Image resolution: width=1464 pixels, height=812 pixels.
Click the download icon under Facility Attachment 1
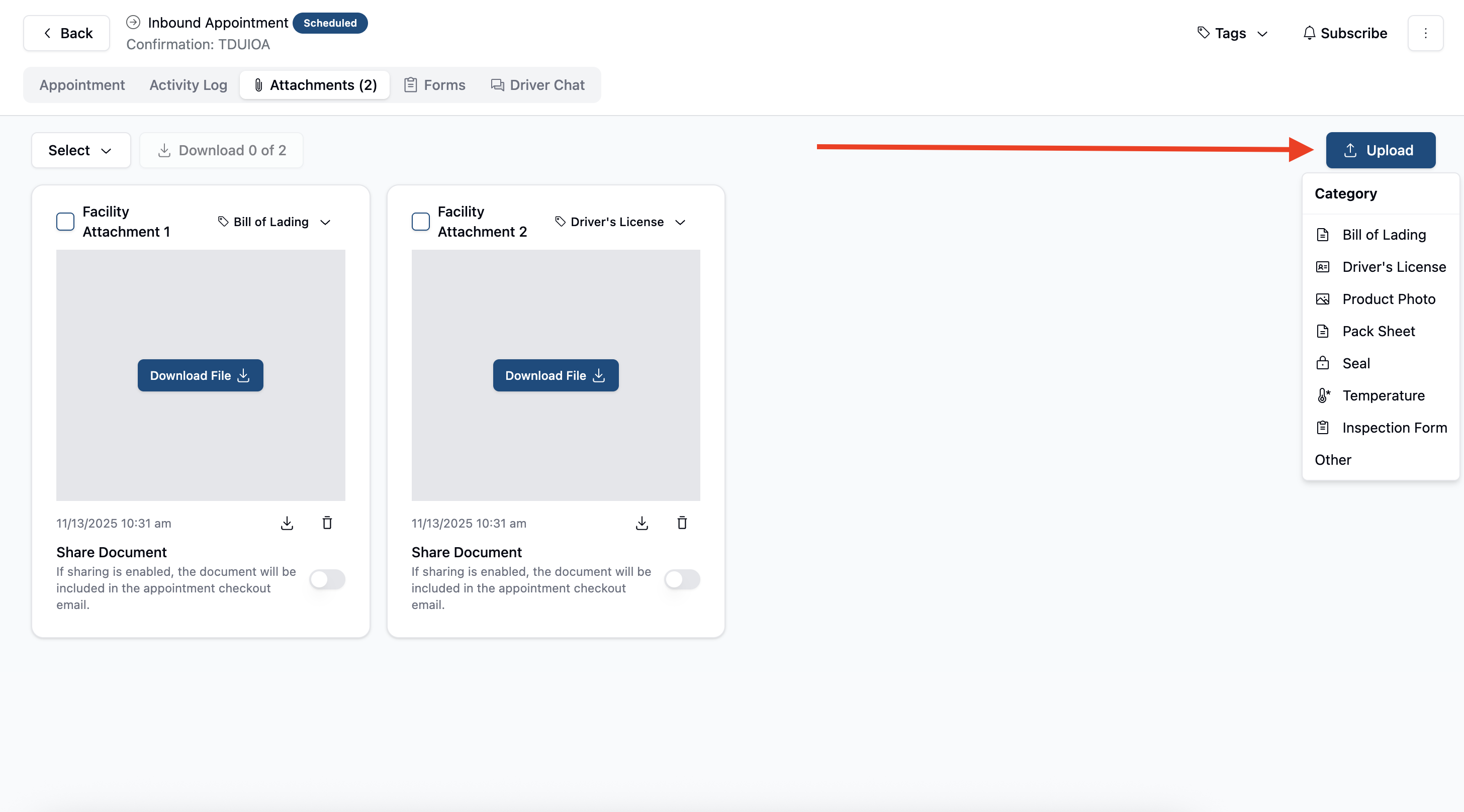pyautogui.click(x=287, y=523)
